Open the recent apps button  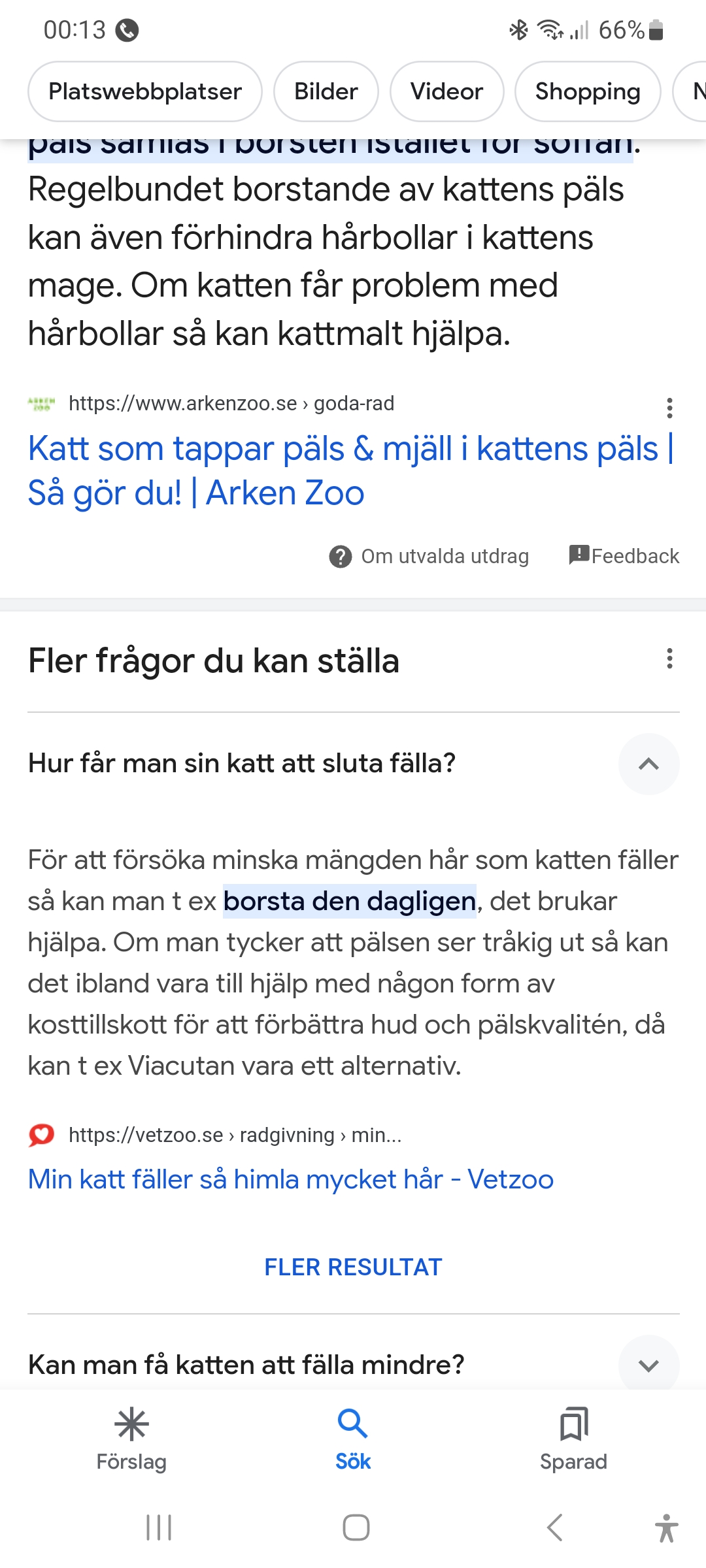click(x=159, y=1527)
